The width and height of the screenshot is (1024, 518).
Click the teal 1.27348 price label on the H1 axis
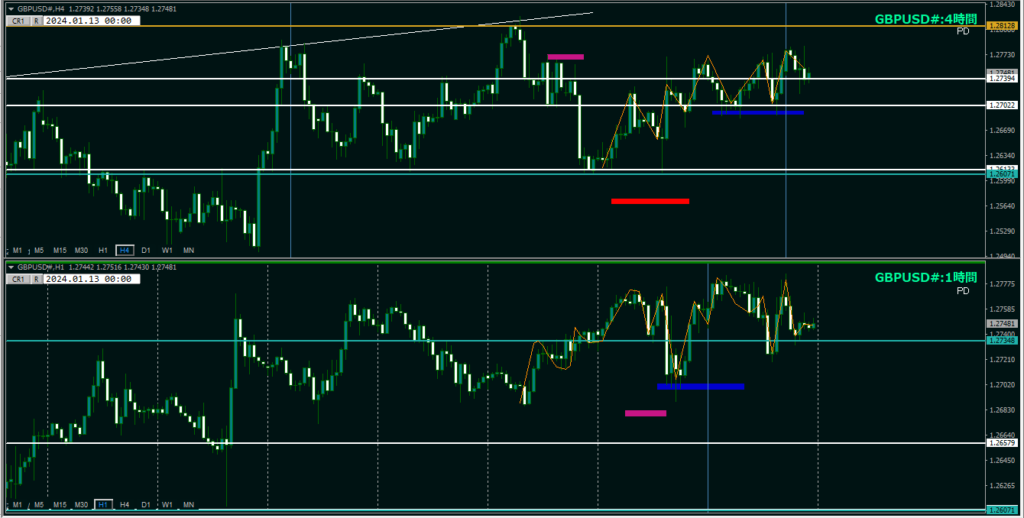point(1002,341)
